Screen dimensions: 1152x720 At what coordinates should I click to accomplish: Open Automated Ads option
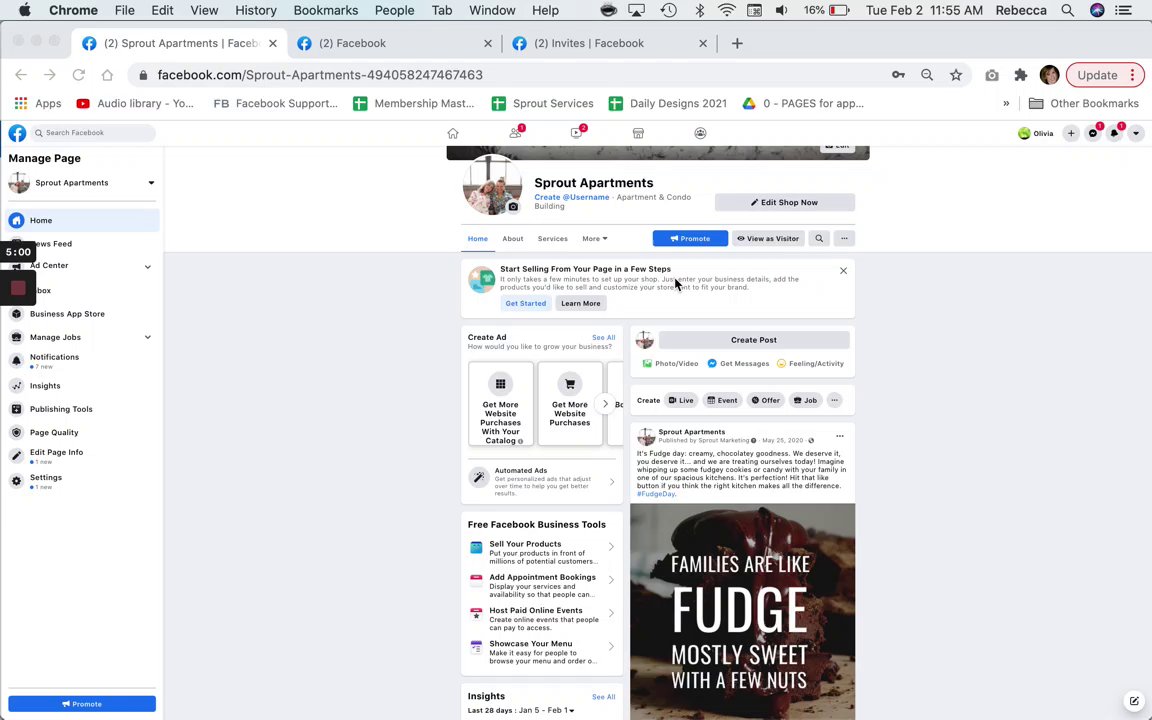[541, 480]
